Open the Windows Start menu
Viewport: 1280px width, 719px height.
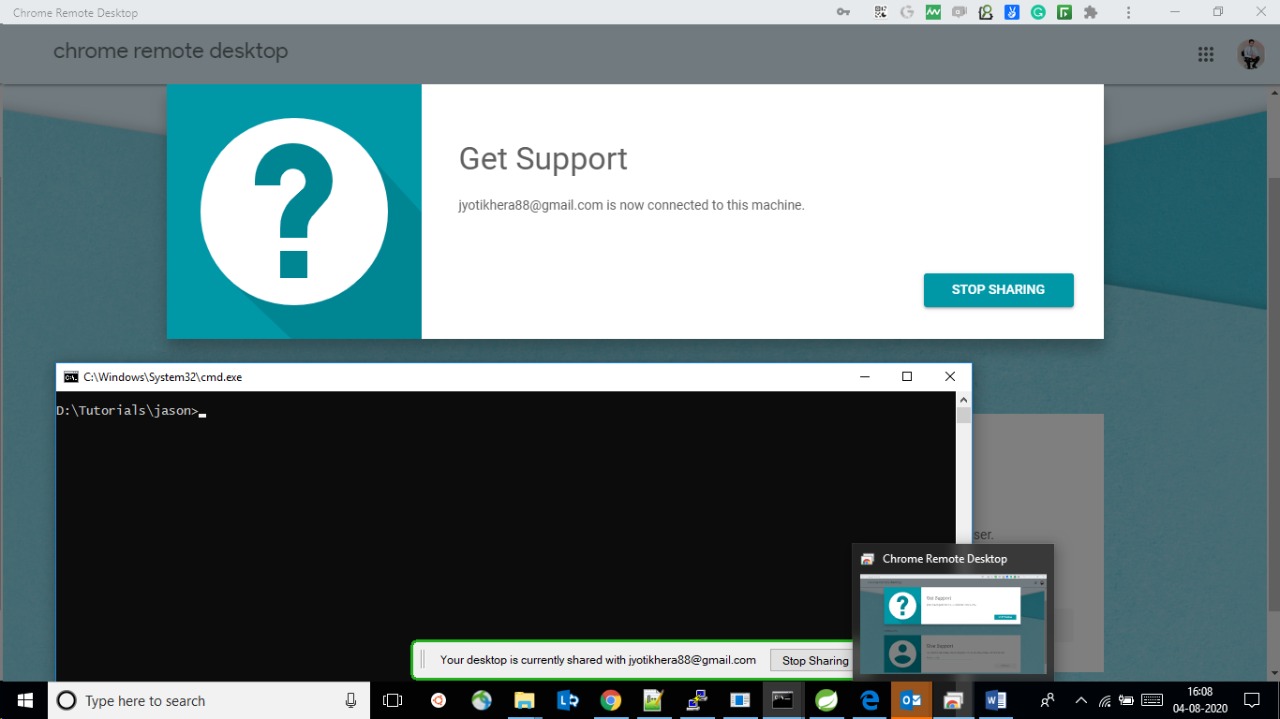tap(24, 700)
